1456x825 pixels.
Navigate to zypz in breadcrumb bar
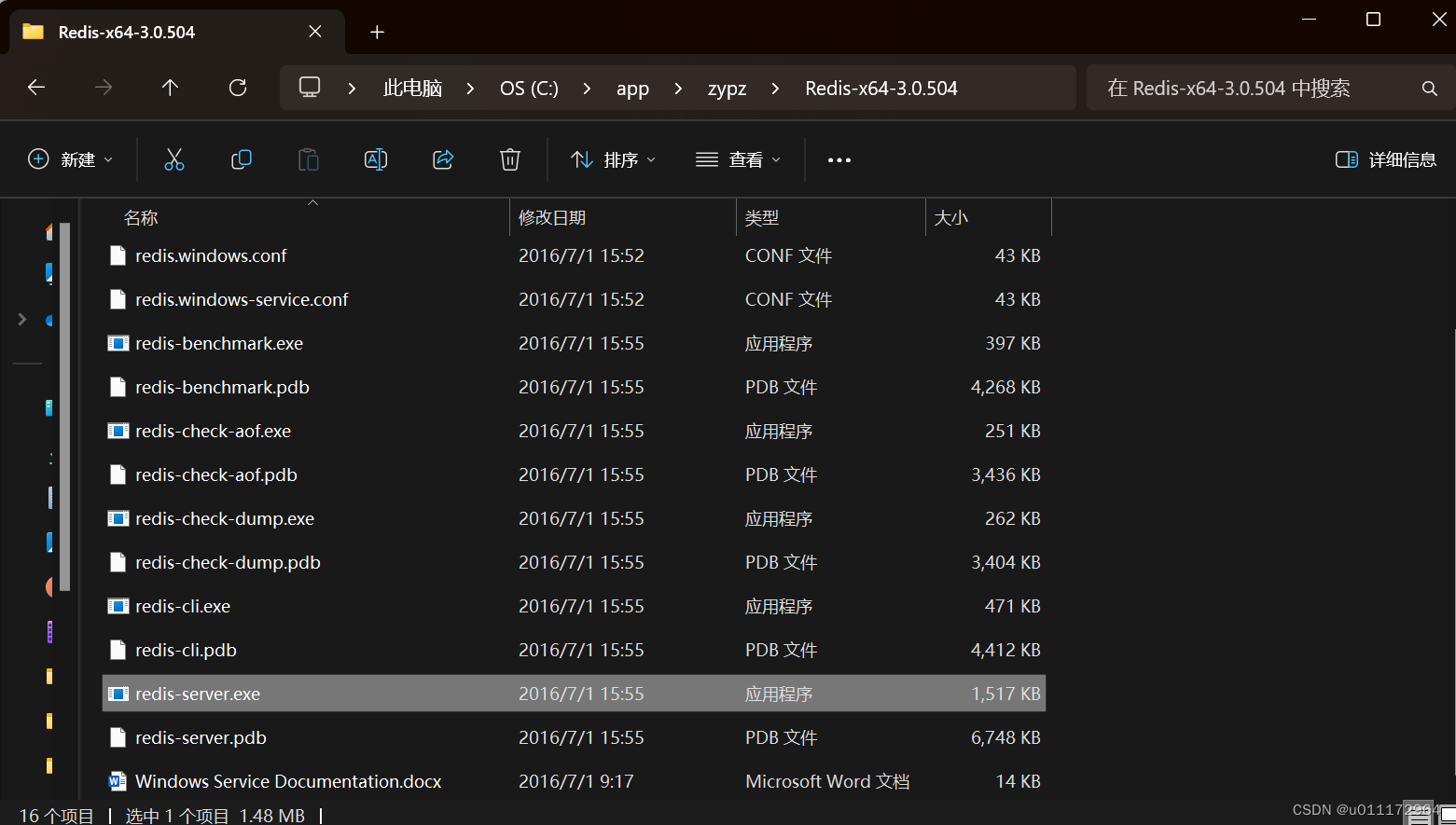click(x=727, y=87)
